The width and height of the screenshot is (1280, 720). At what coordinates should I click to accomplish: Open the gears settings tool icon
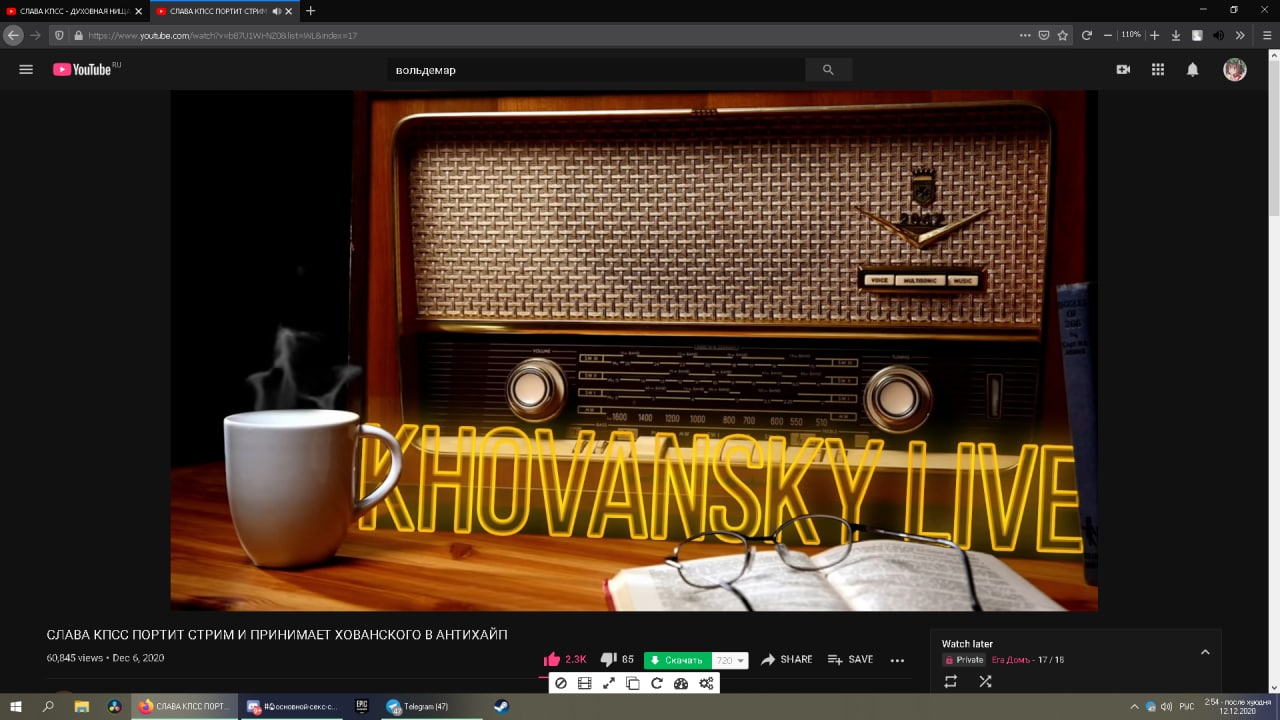click(x=706, y=683)
